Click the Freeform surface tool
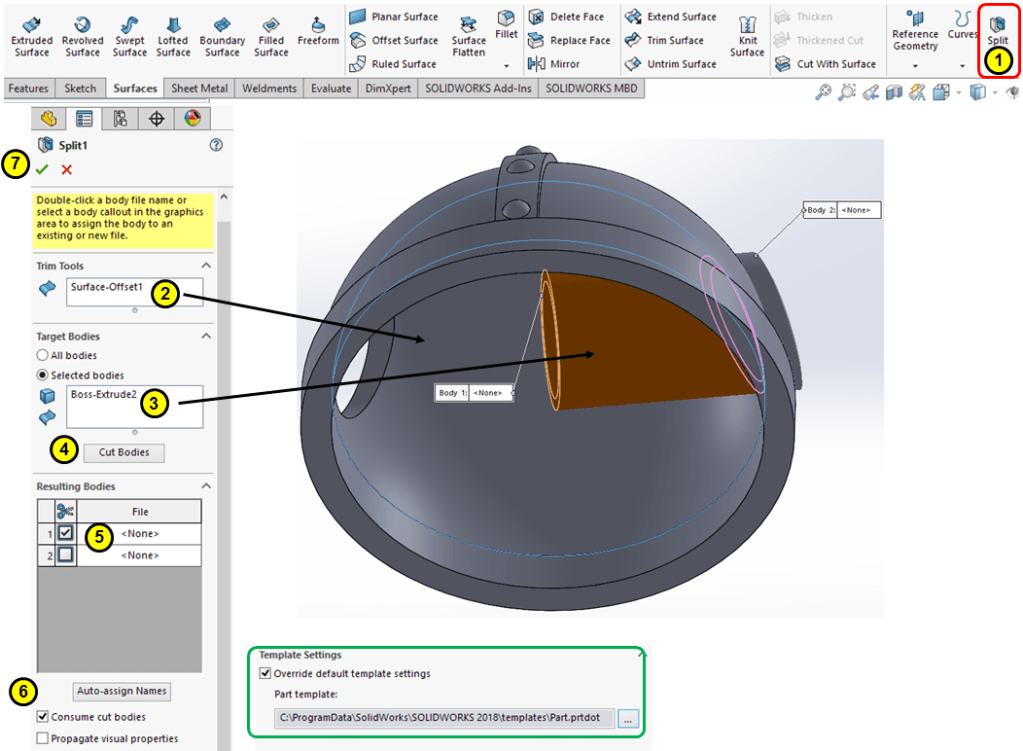 pos(318,25)
